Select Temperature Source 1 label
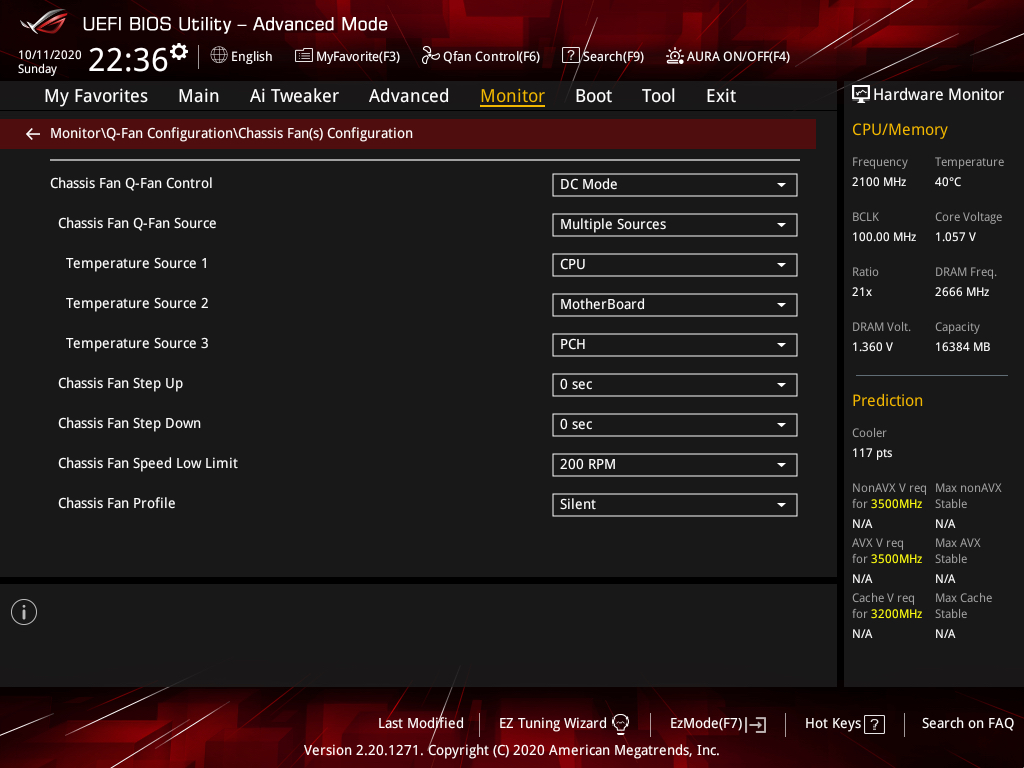The height and width of the screenshot is (768, 1024). pyautogui.click(x=136, y=263)
